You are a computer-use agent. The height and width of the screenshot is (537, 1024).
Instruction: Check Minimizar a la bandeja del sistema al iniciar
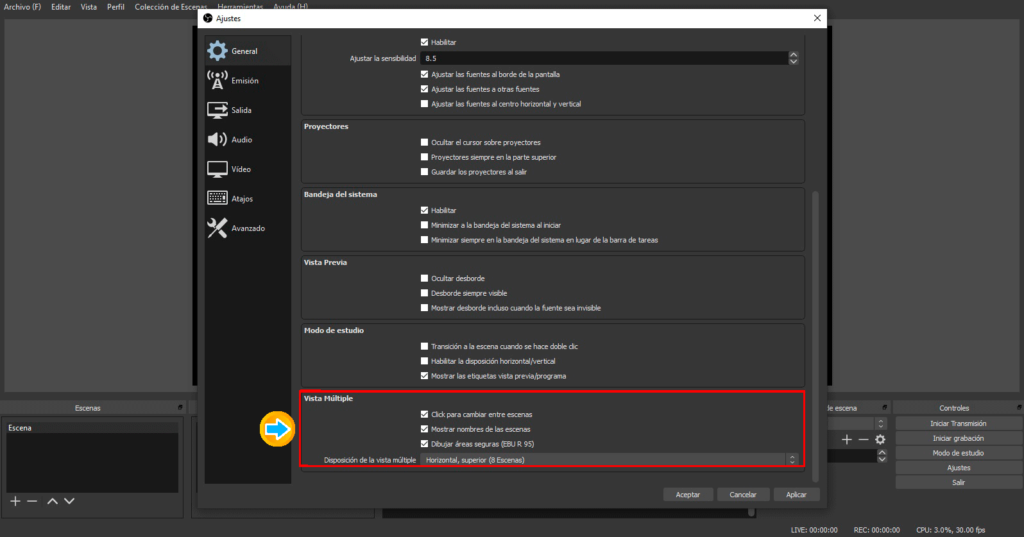[425, 225]
